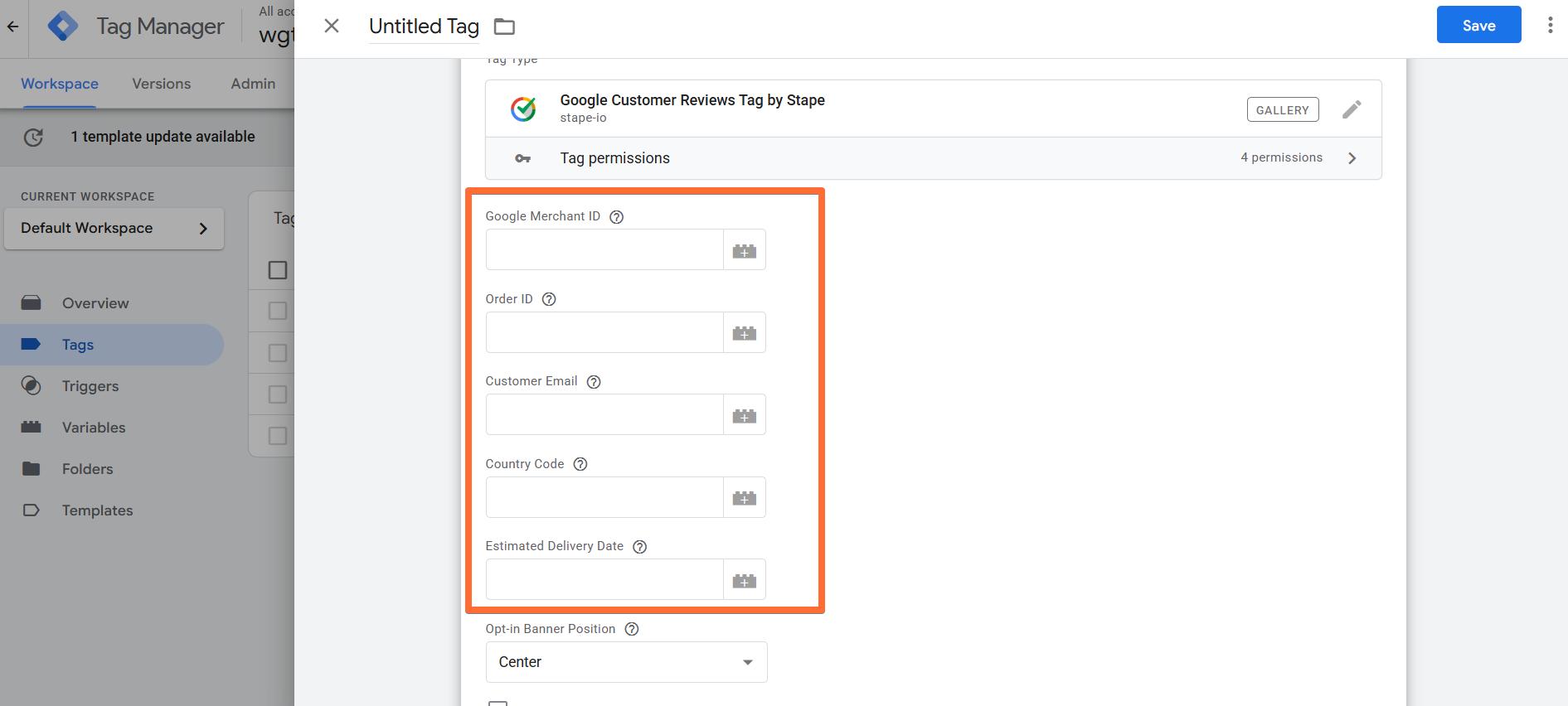The image size is (1568, 706).
Task: Click the Google Customer Reviews tag logo
Action: click(x=523, y=109)
